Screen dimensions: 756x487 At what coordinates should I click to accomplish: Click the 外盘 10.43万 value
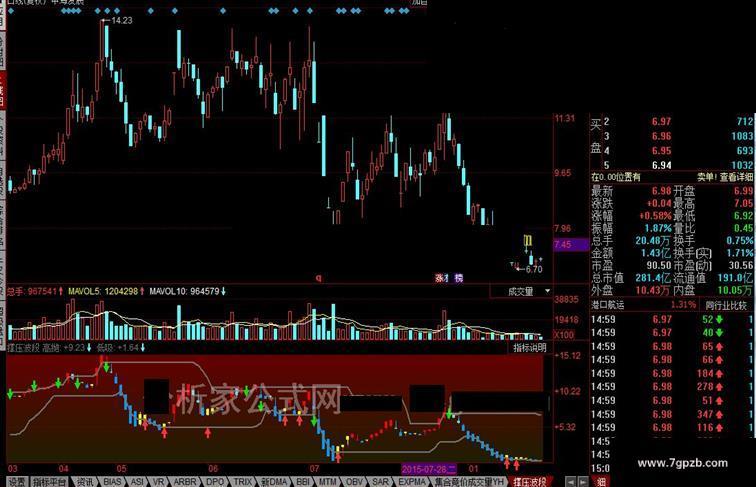click(653, 290)
